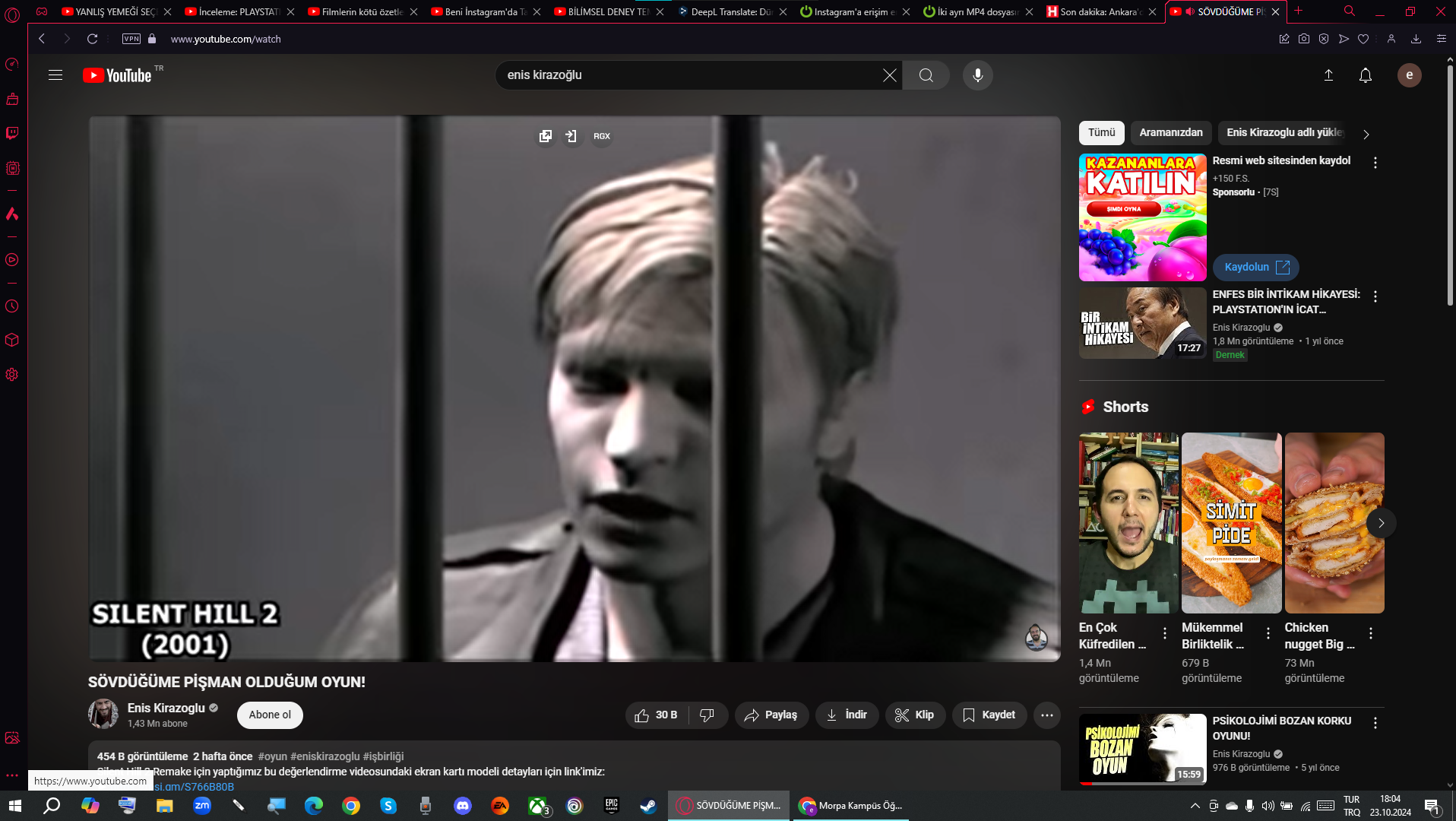Expand hidden system tray icons
The image size is (1456, 821).
click(x=1195, y=806)
